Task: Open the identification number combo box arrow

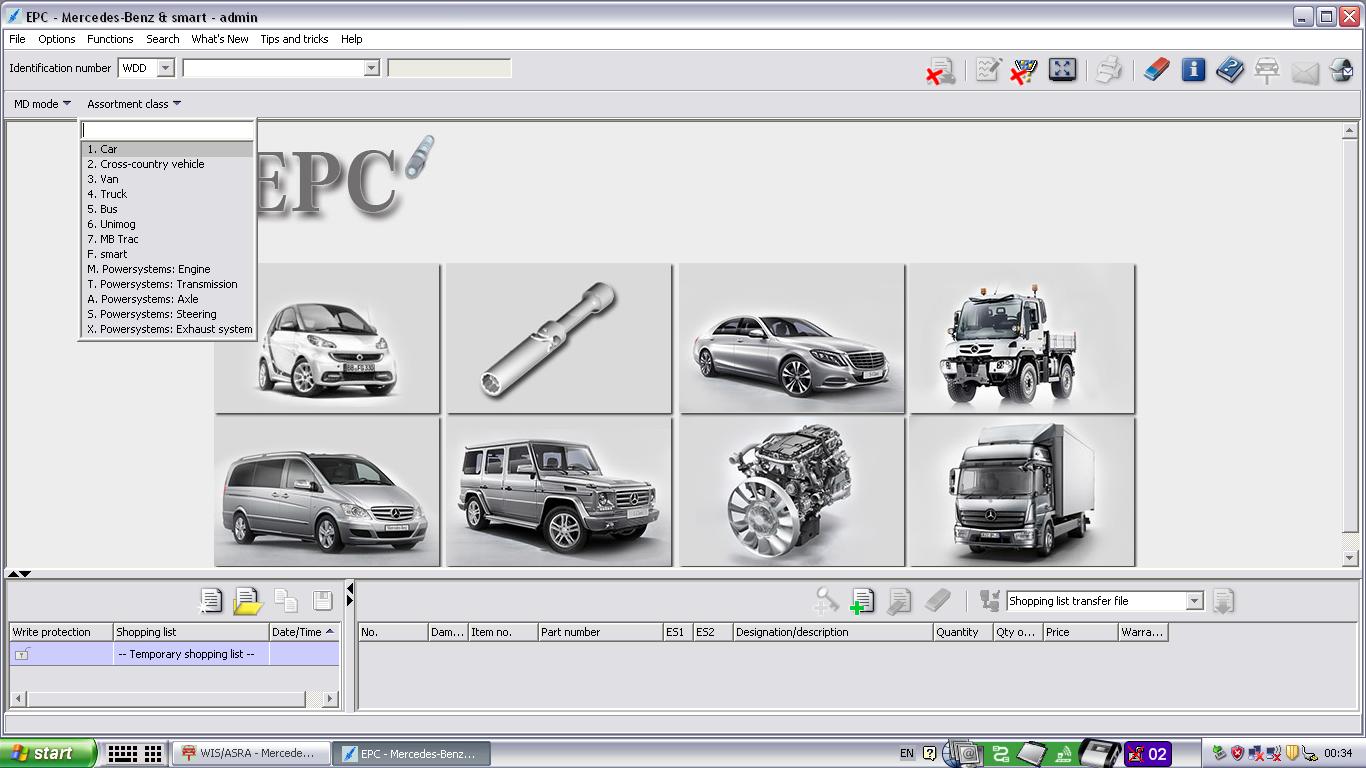Action: (371, 68)
